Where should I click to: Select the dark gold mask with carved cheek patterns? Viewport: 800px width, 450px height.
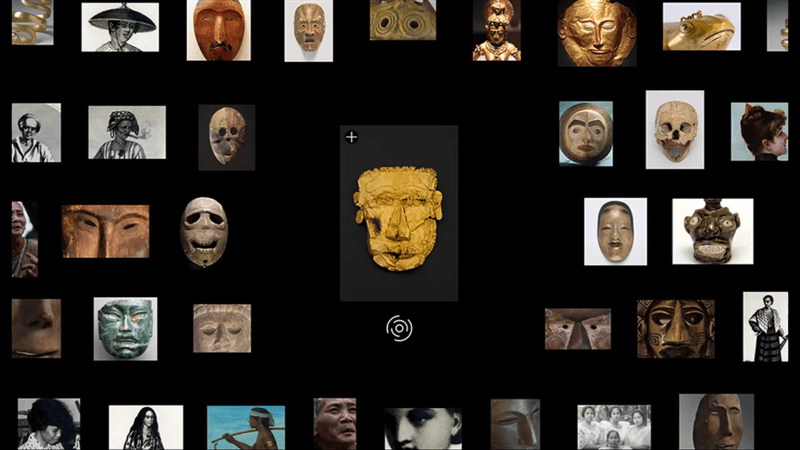tap(676, 329)
